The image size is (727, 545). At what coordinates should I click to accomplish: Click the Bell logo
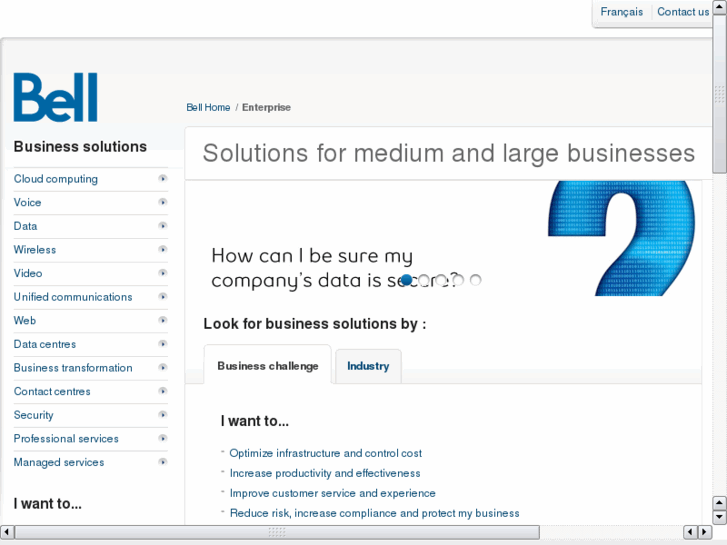pyautogui.click(x=56, y=97)
